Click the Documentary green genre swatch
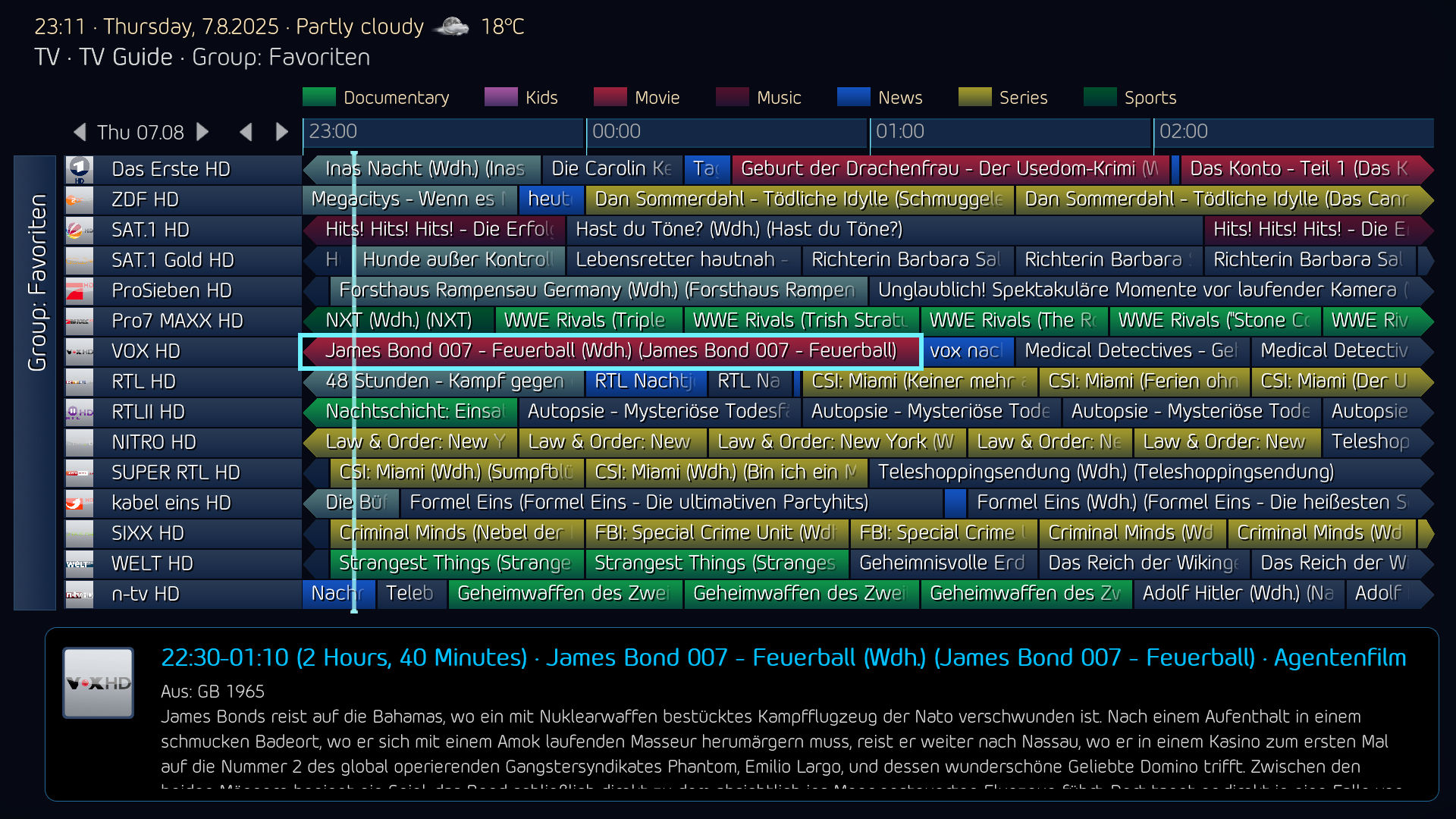The width and height of the screenshot is (1456, 819). [318, 97]
